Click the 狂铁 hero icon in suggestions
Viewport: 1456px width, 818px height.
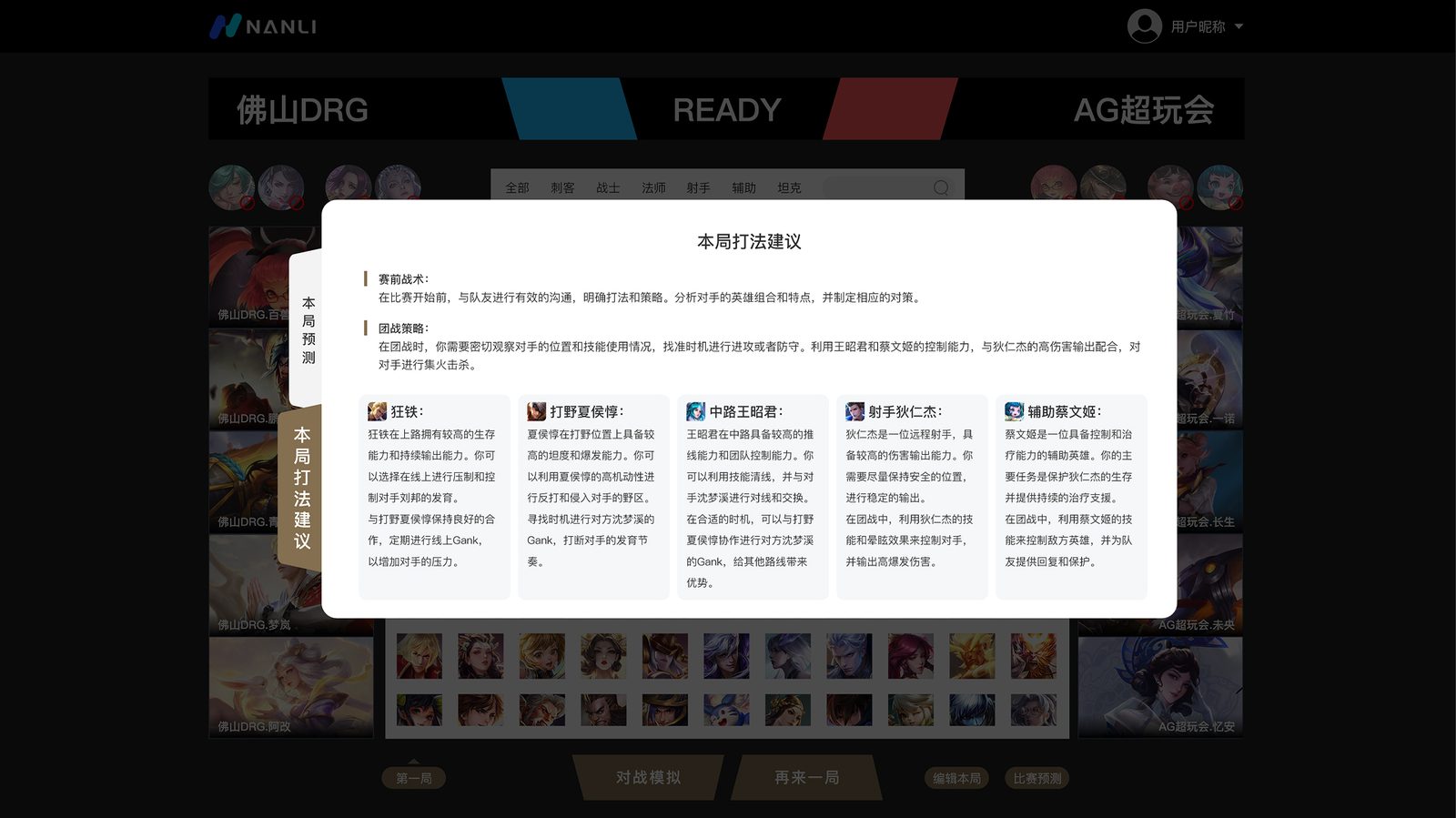point(377,411)
